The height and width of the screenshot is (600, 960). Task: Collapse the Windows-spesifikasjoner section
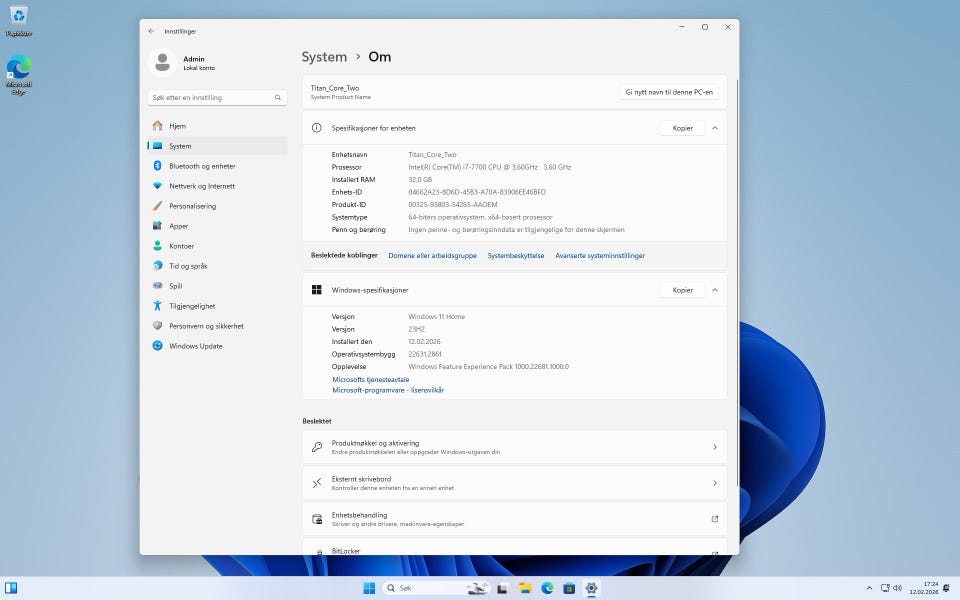pos(714,290)
